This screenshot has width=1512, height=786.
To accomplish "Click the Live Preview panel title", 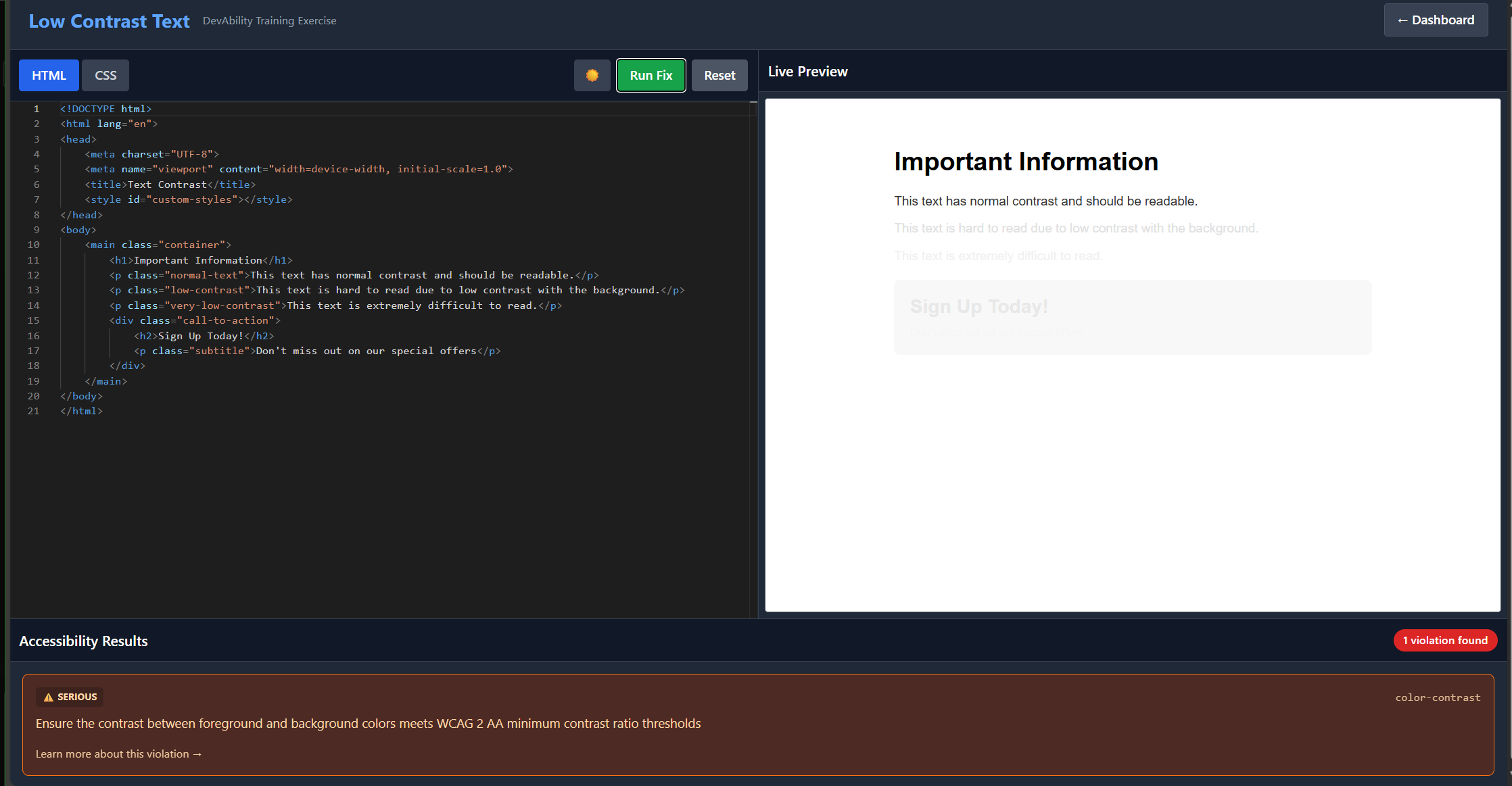I will tap(807, 71).
